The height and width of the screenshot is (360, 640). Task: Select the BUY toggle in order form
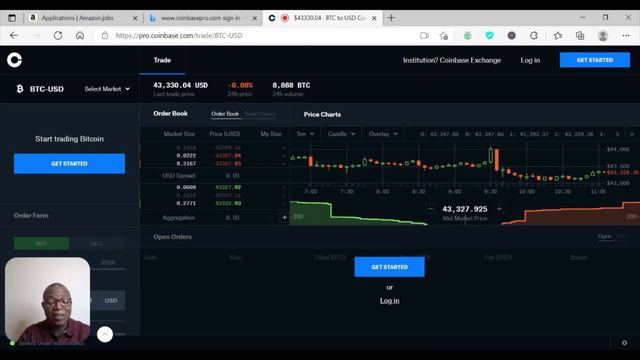tap(41, 243)
